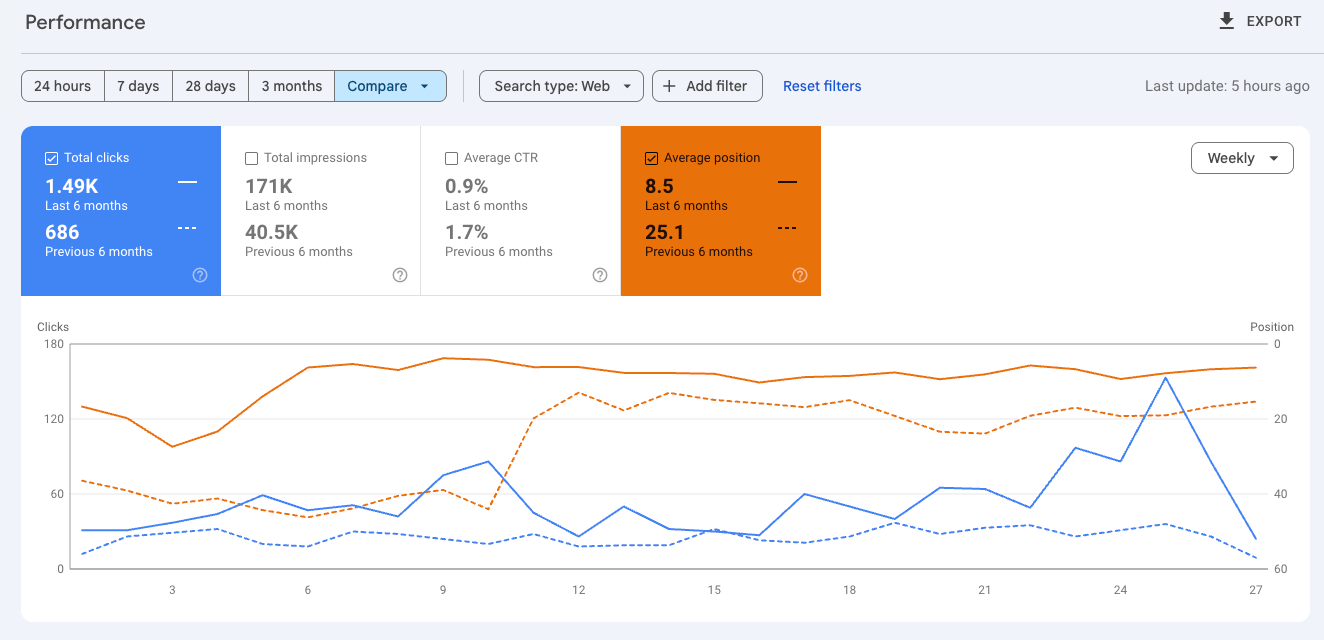This screenshot has width=1324, height=640.
Task: Select the 7 days range tab
Action: pyautogui.click(x=138, y=86)
